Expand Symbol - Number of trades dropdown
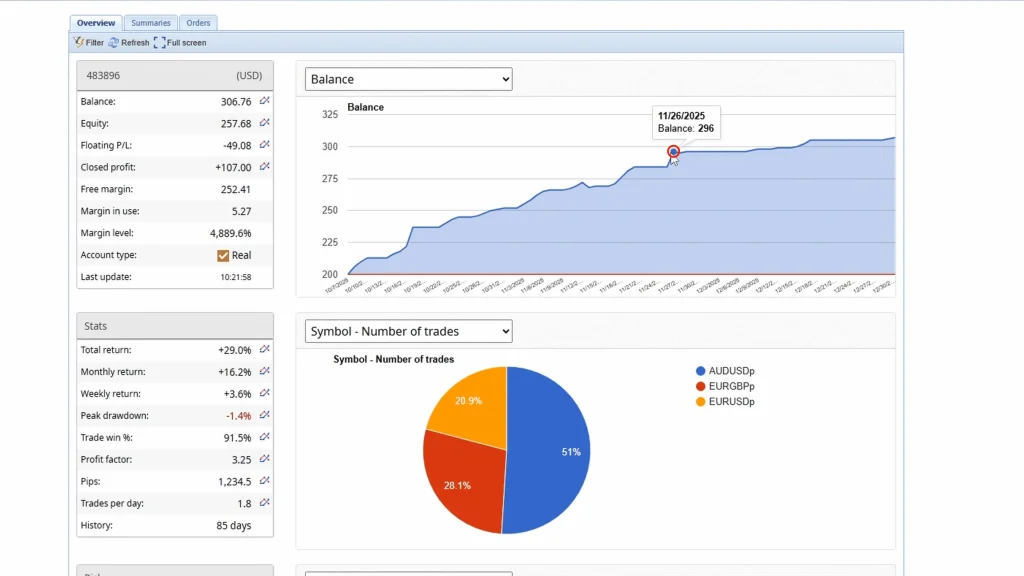Image resolution: width=1024 pixels, height=576 pixels. [x=408, y=331]
